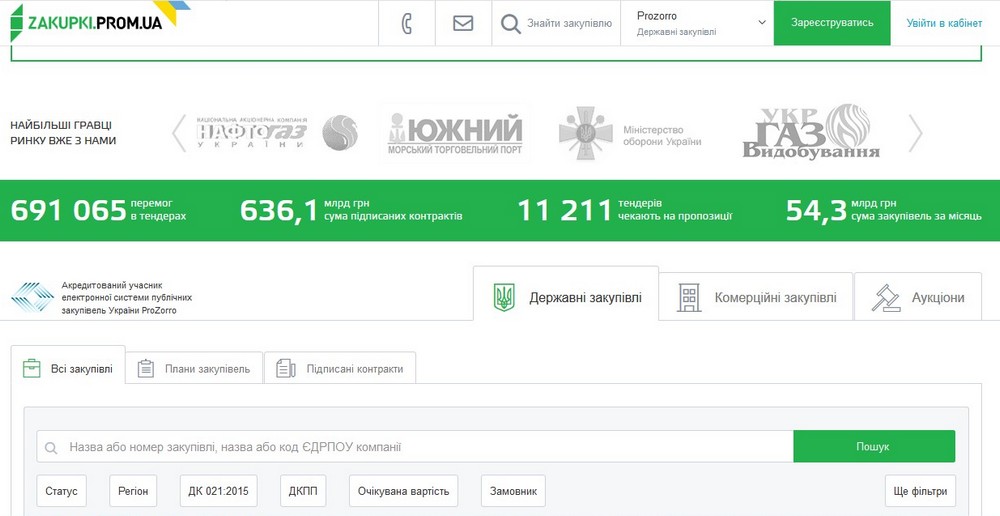
Task: Expand the Регіон filter
Action: coord(133,491)
